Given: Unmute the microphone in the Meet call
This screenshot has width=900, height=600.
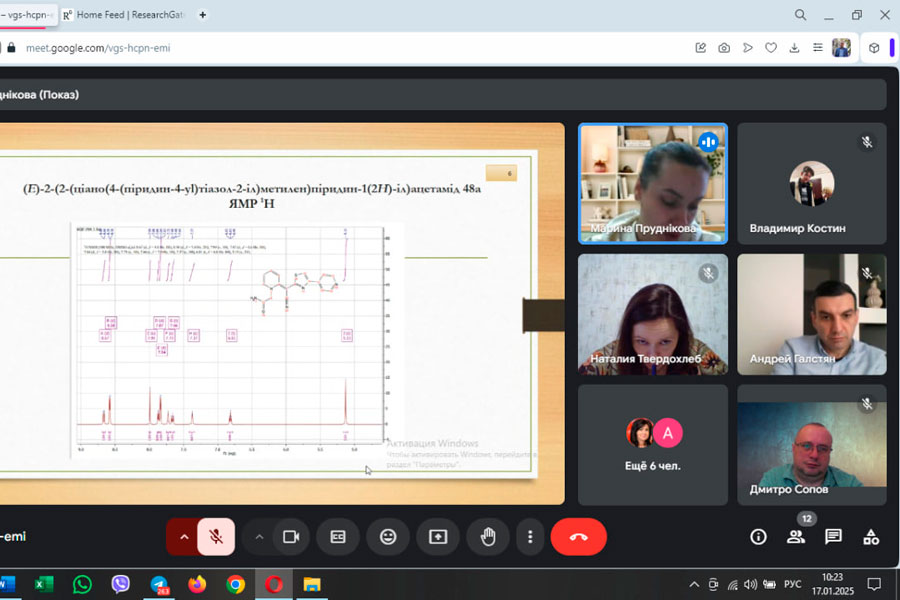Looking at the screenshot, I should (x=216, y=537).
